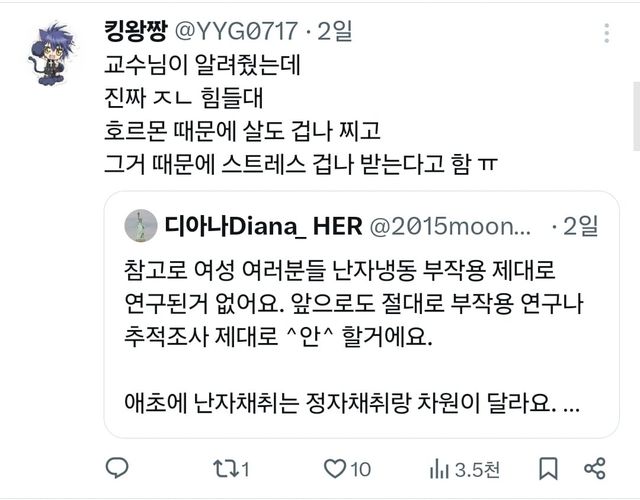Screen dimensions: 640x500
Task: Open 디아나Diana_HER small avatar
Action: [141, 226]
